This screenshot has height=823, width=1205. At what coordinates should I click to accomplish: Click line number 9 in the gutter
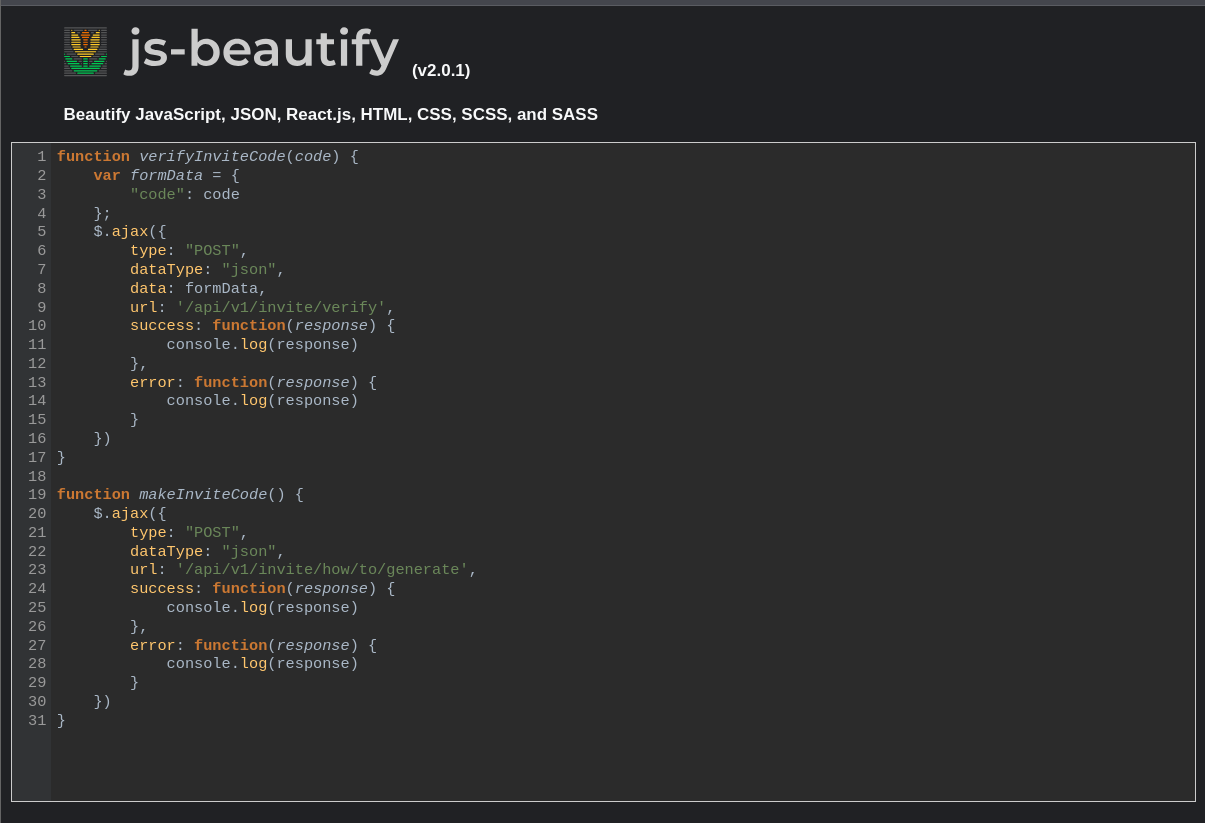pos(42,308)
